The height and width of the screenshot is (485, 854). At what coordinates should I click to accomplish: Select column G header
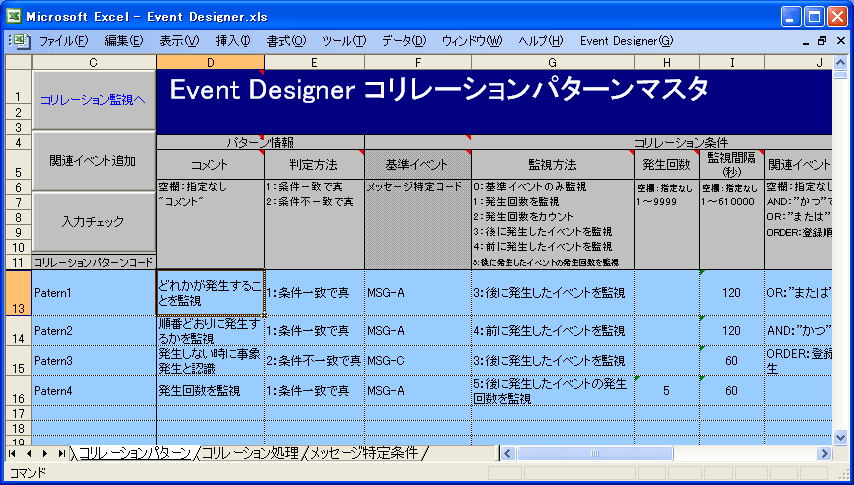click(x=553, y=63)
